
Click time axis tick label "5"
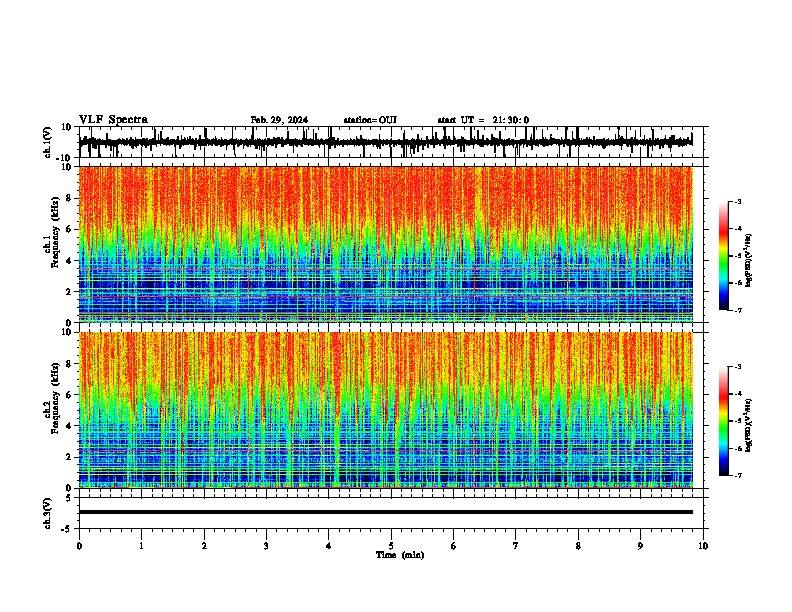tap(391, 546)
